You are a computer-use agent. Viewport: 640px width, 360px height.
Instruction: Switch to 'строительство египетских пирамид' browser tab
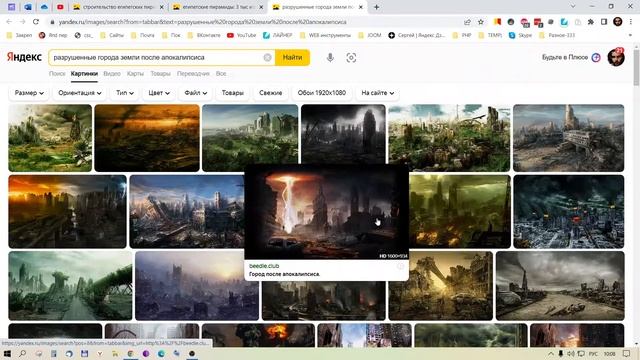click(x=118, y=7)
